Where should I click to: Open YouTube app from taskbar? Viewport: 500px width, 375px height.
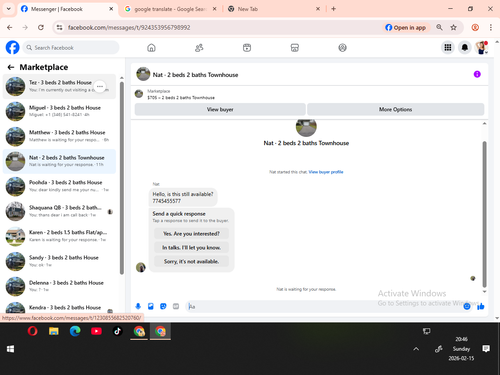pyautogui.click(x=96, y=331)
